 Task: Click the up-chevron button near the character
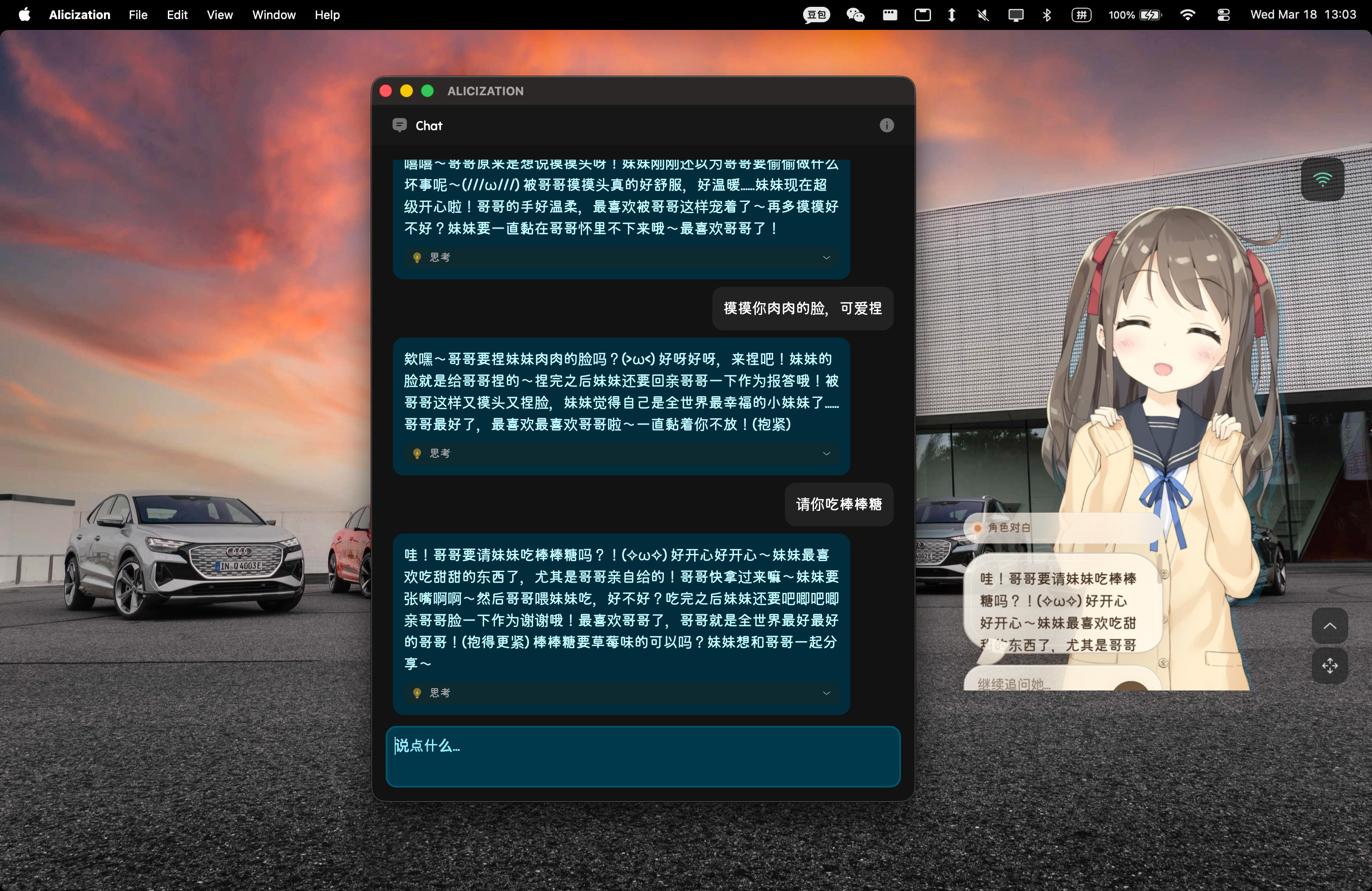(x=1329, y=626)
